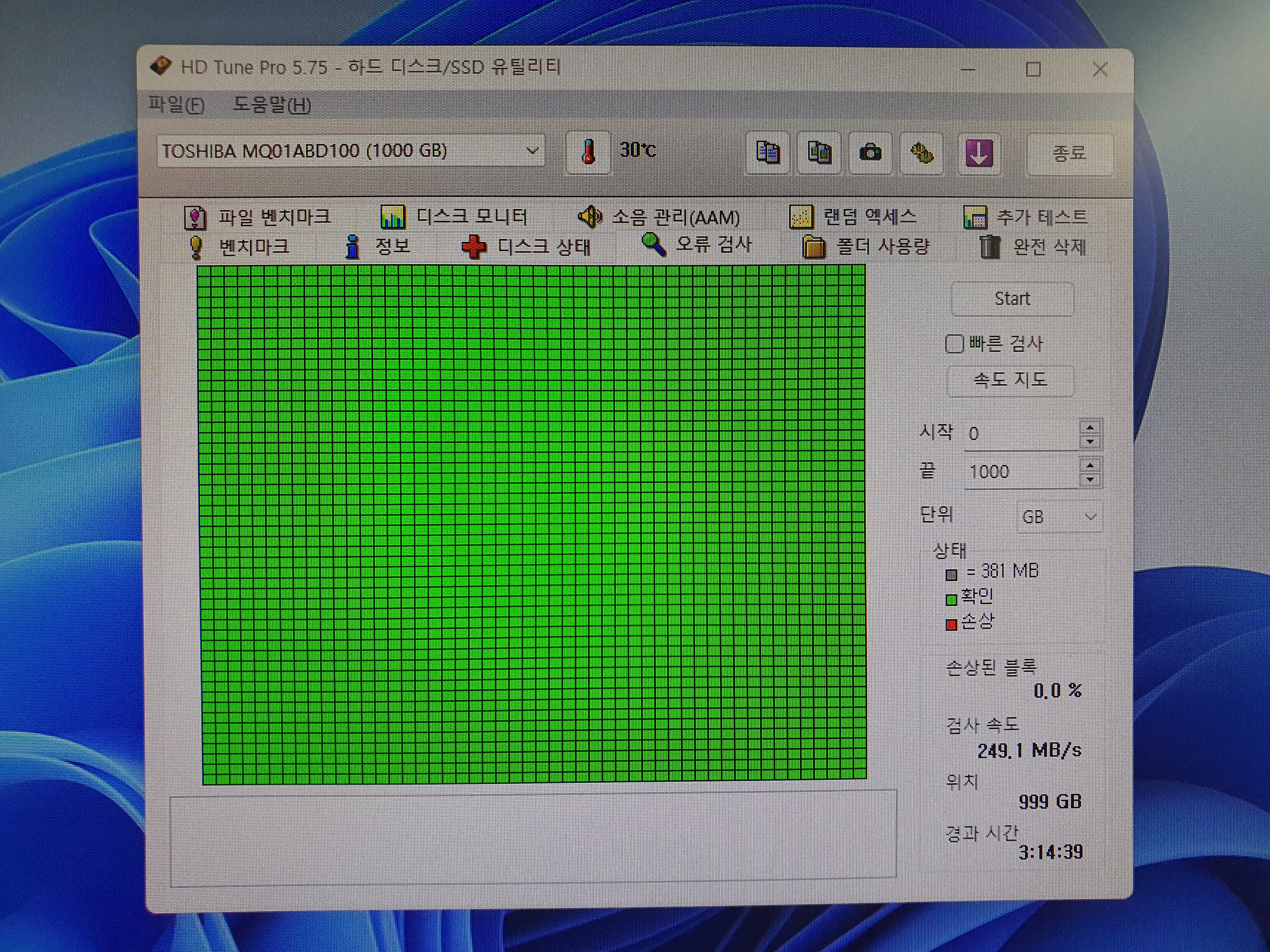The width and height of the screenshot is (1270, 952).
Task: Open the 폴더 사용량 tab
Action: tap(866, 247)
